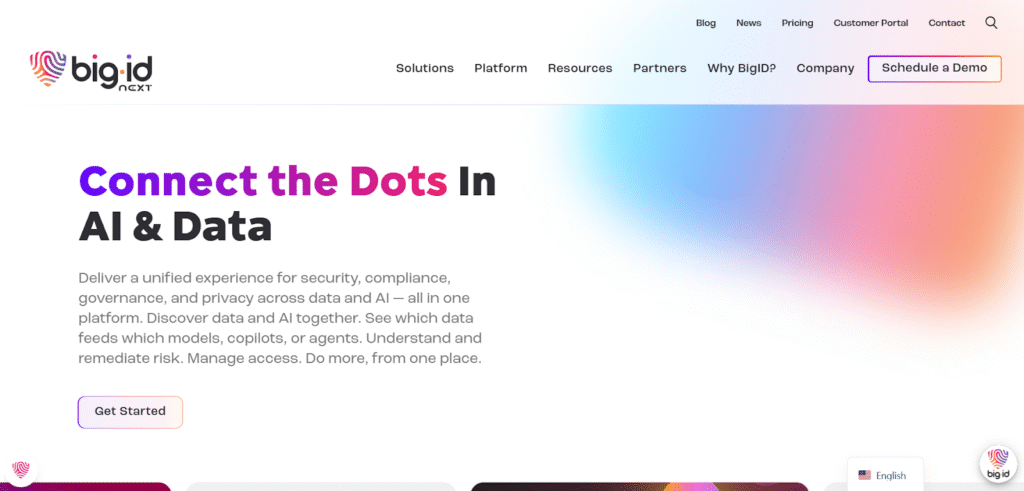Click the Schedule a Demo button
1024x491 pixels.
[934, 69]
